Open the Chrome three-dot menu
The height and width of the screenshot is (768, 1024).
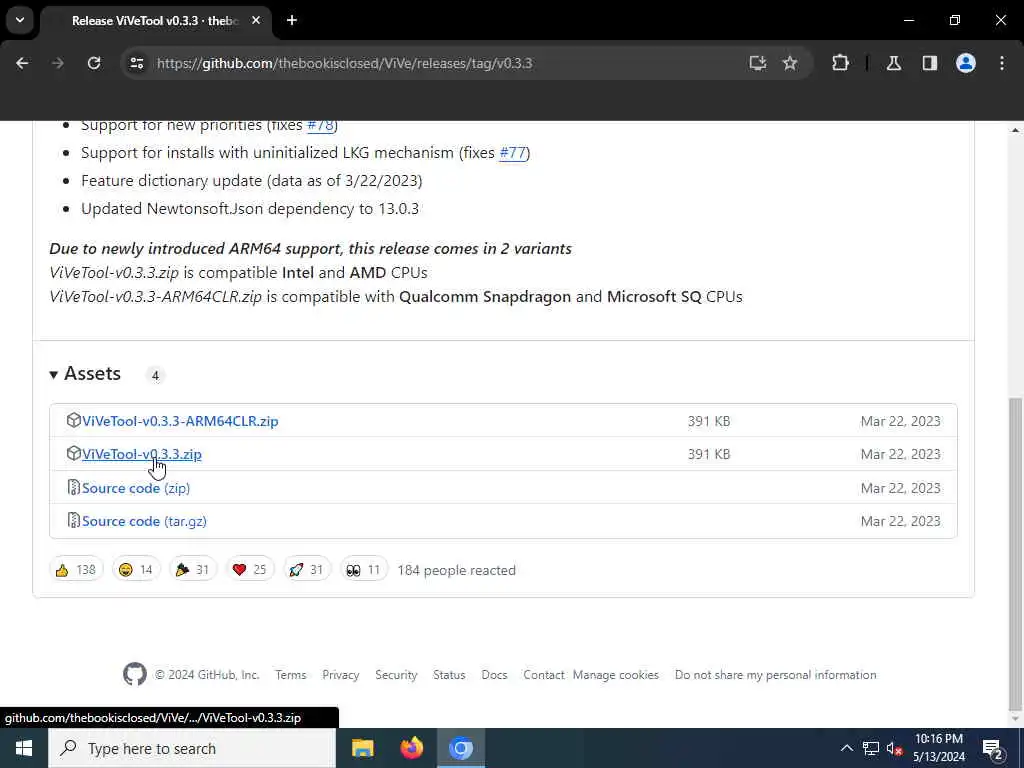click(x=1002, y=63)
